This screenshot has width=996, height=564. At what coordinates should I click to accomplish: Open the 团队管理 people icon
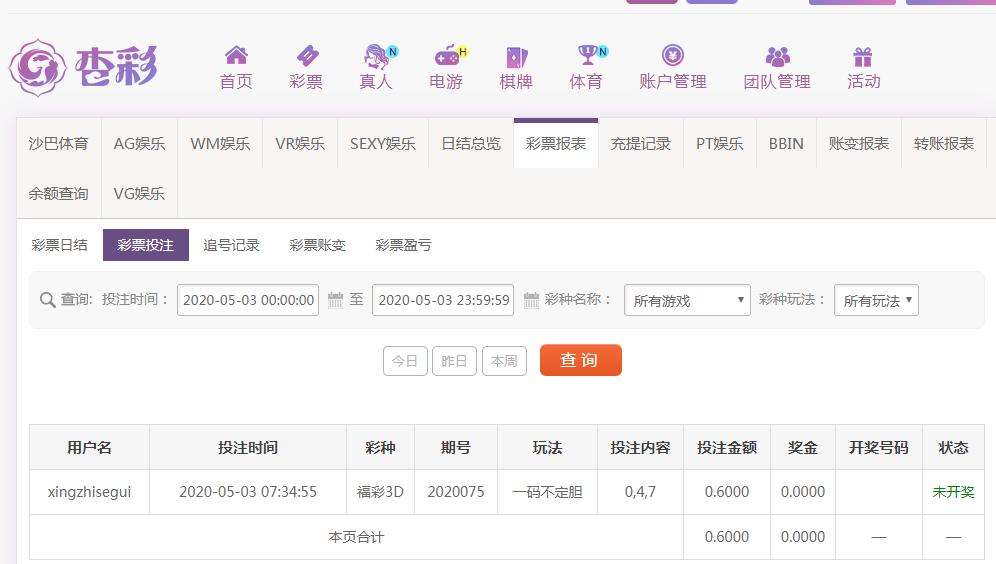777,56
